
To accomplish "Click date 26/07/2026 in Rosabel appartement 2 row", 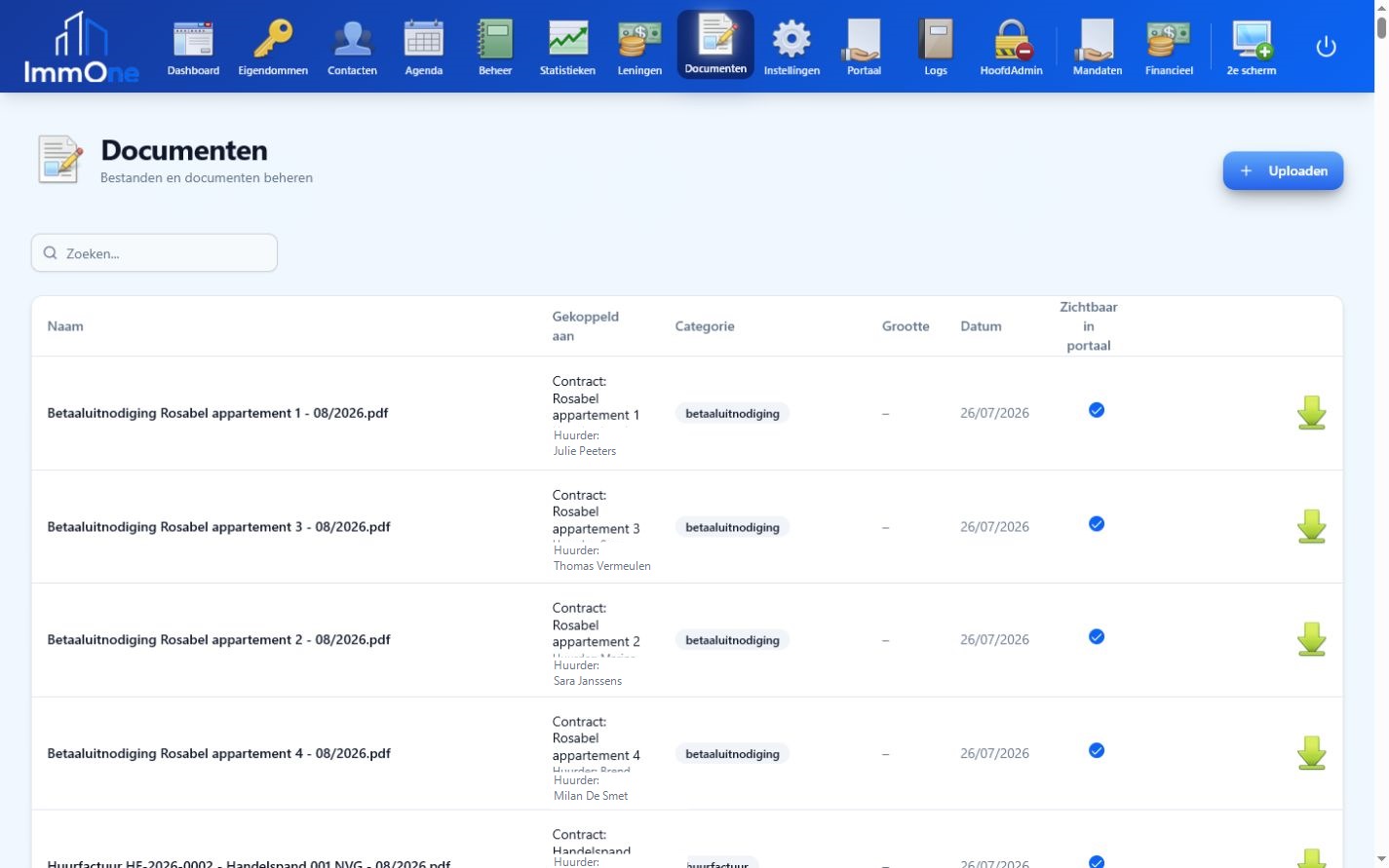I will (994, 640).
